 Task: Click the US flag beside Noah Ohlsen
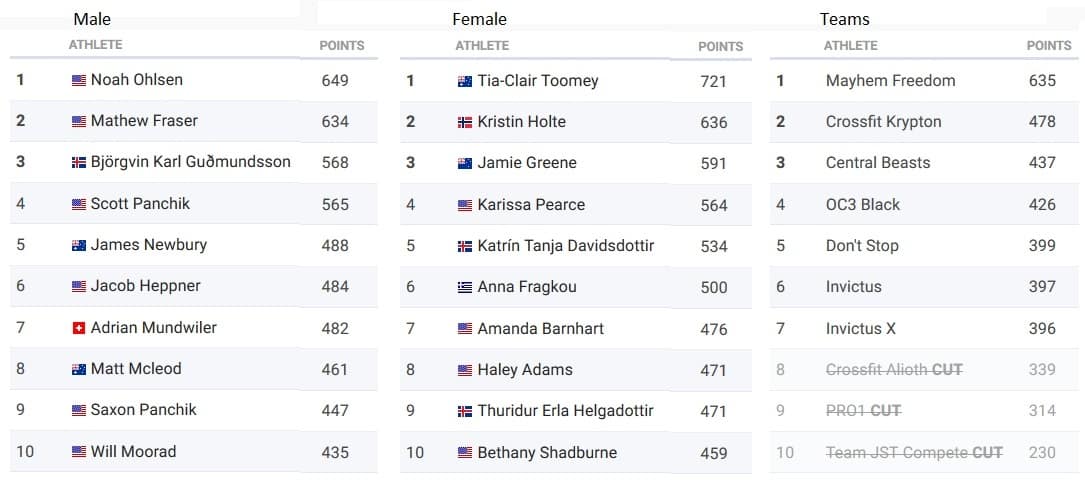tap(79, 80)
